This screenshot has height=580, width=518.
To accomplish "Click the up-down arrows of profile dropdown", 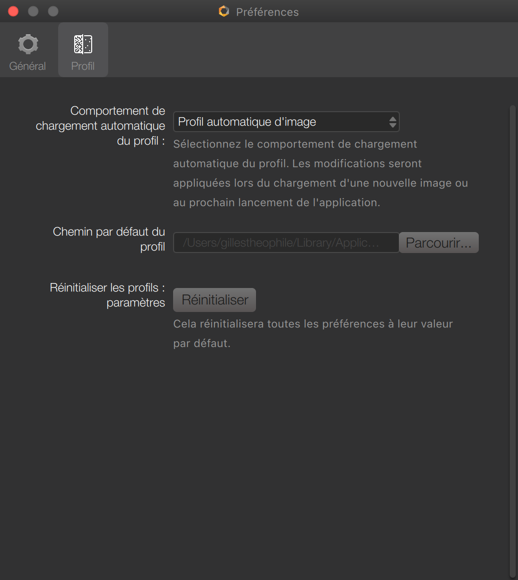I will tap(393, 122).
